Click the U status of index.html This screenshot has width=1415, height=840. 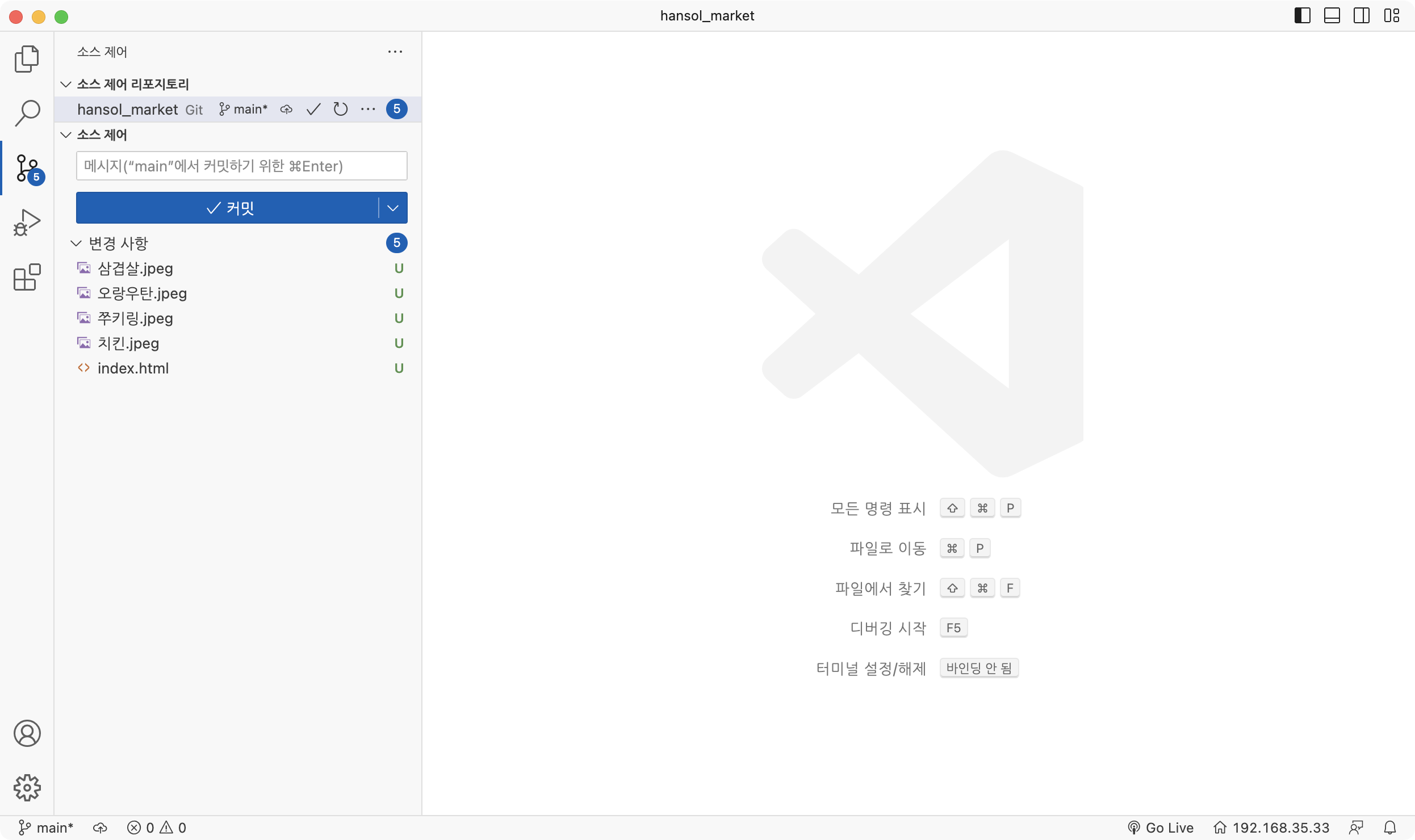pos(399,368)
